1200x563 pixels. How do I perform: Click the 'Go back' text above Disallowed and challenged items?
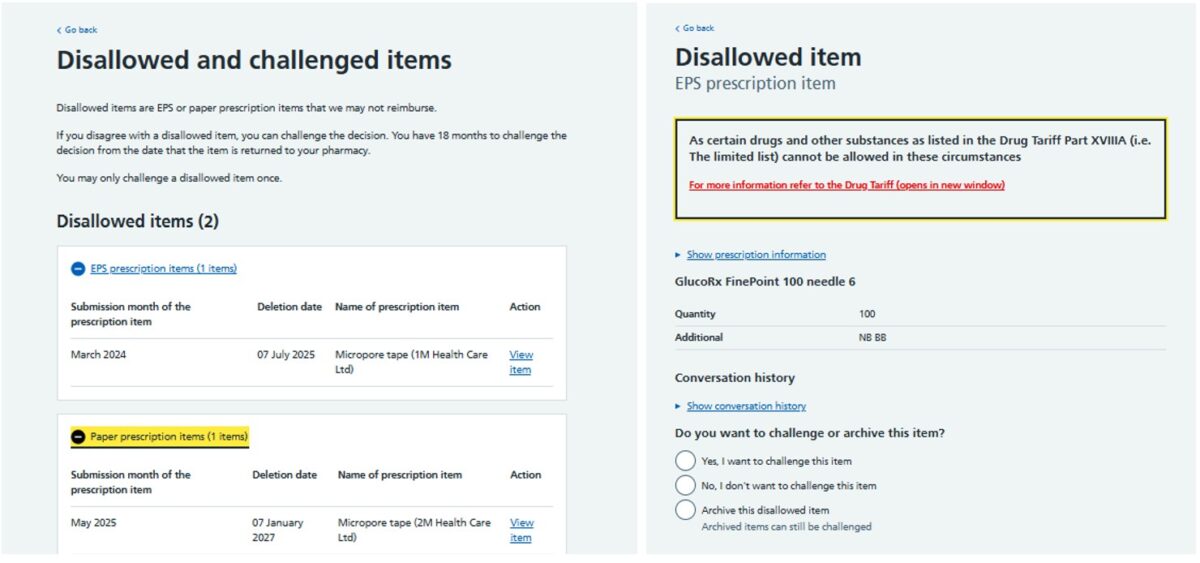(x=81, y=30)
